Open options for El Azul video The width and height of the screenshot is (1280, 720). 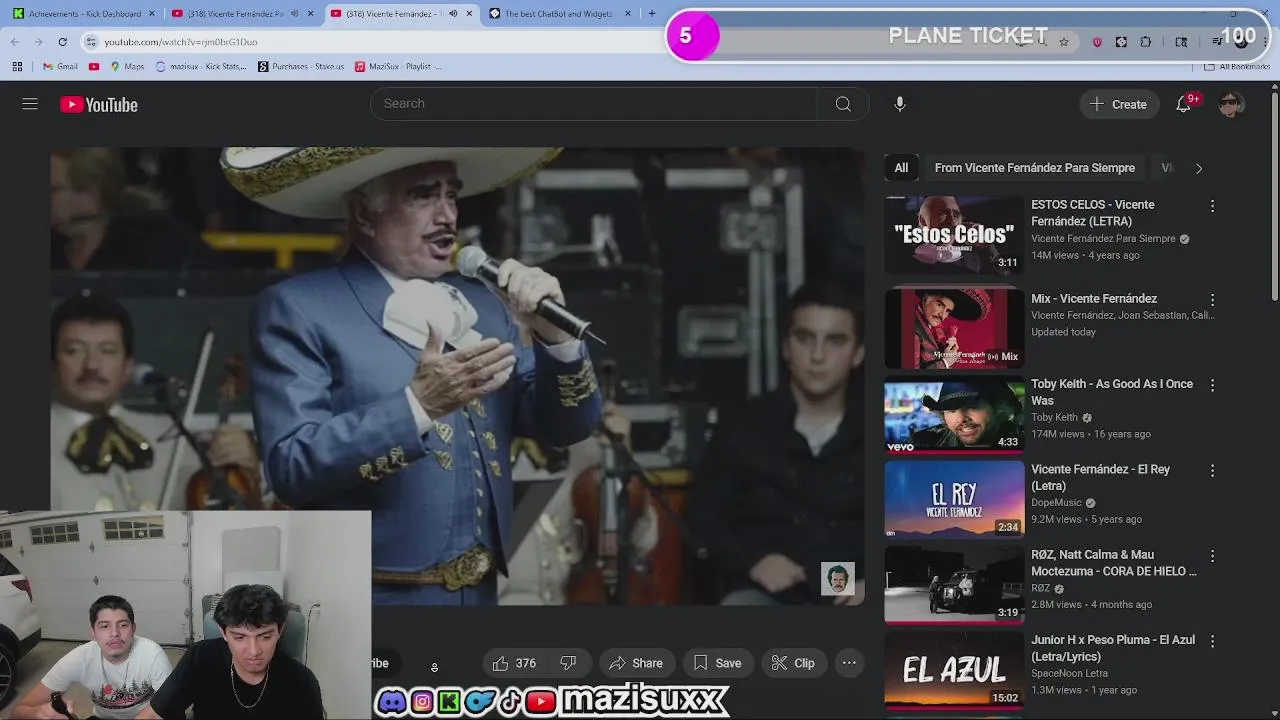1212,641
